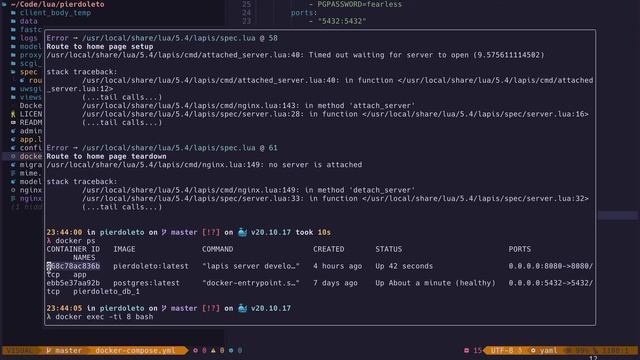
Task: Click 'no server is attached' error line
Action: [204, 165]
